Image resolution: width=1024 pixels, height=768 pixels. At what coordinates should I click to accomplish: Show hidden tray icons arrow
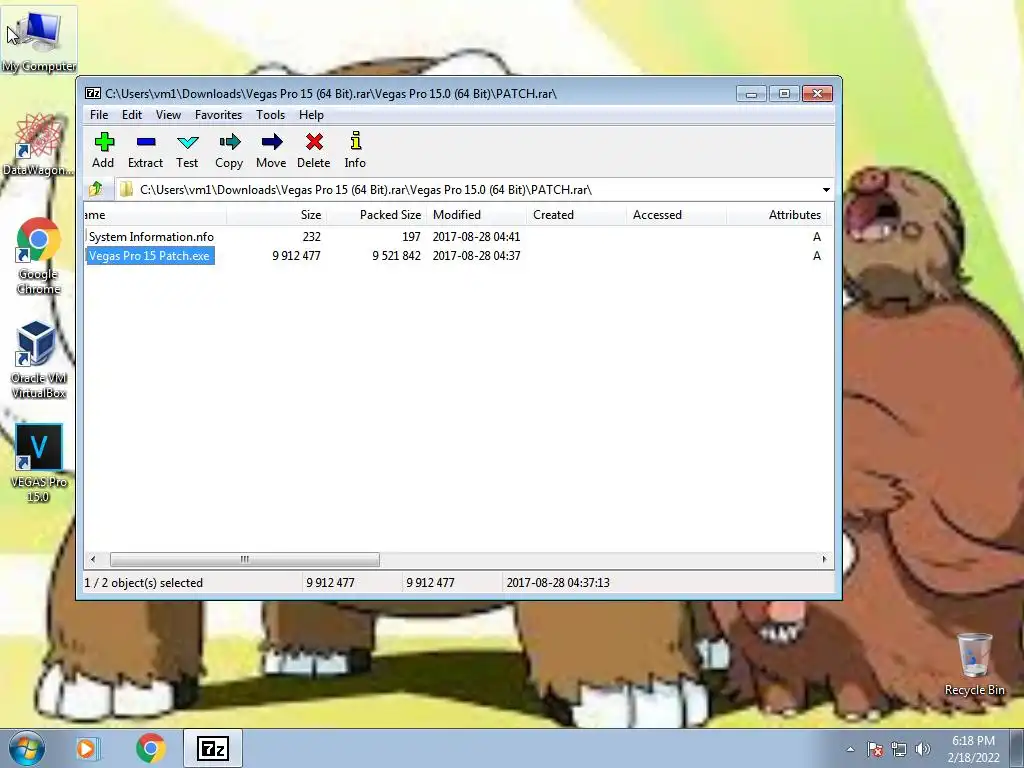point(850,749)
